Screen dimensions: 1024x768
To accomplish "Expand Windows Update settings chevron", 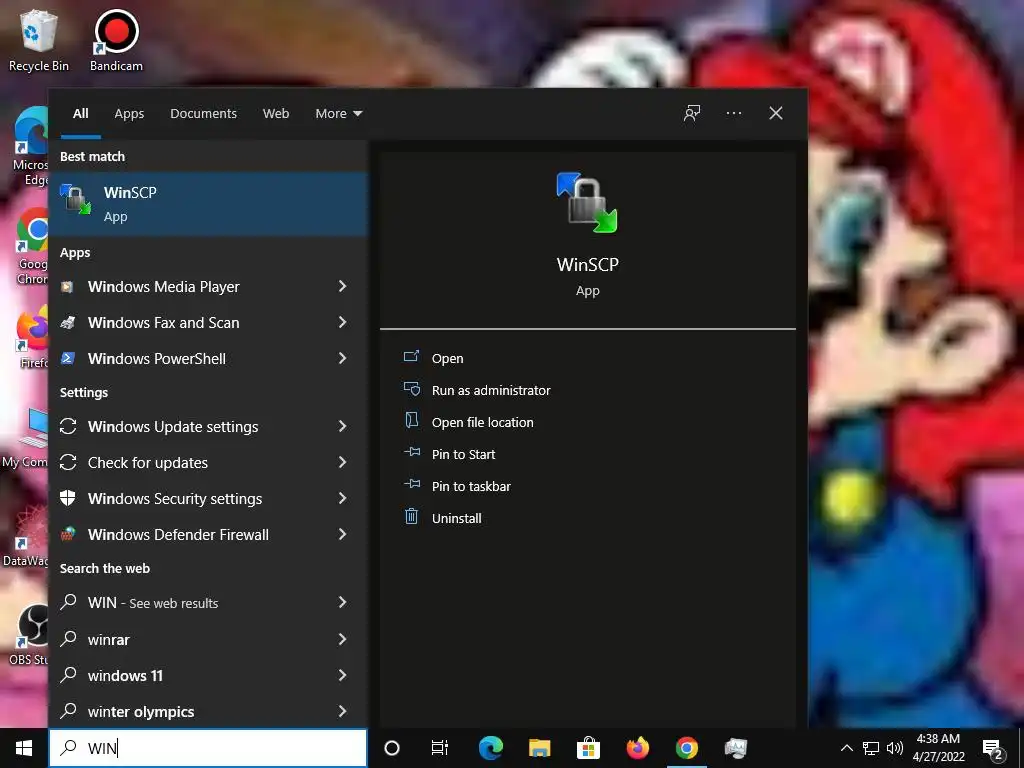I will tap(342, 426).
